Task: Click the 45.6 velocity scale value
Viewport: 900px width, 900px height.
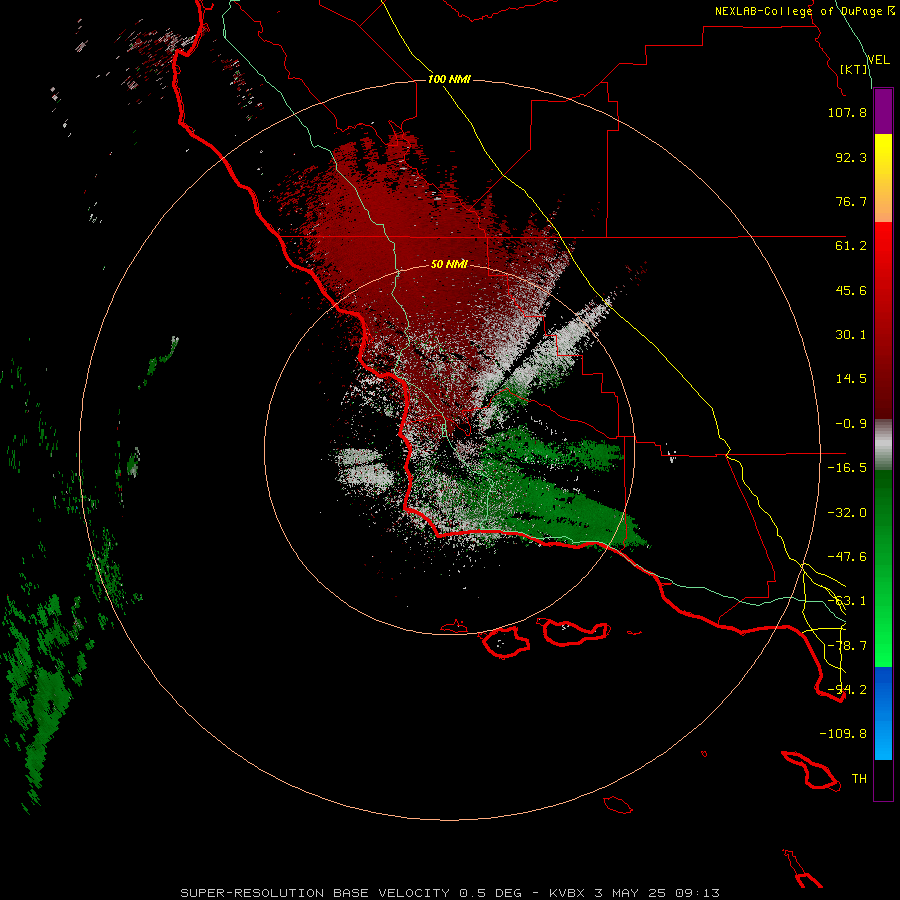Action: pyautogui.click(x=851, y=290)
